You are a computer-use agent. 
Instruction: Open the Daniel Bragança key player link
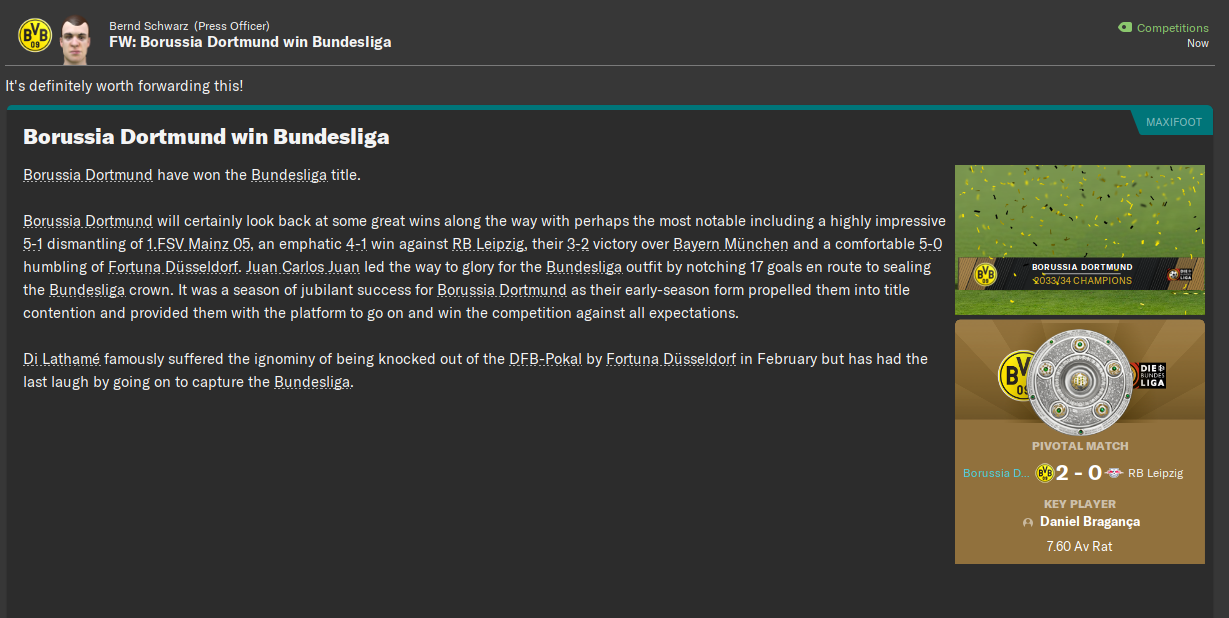tap(1089, 522)
